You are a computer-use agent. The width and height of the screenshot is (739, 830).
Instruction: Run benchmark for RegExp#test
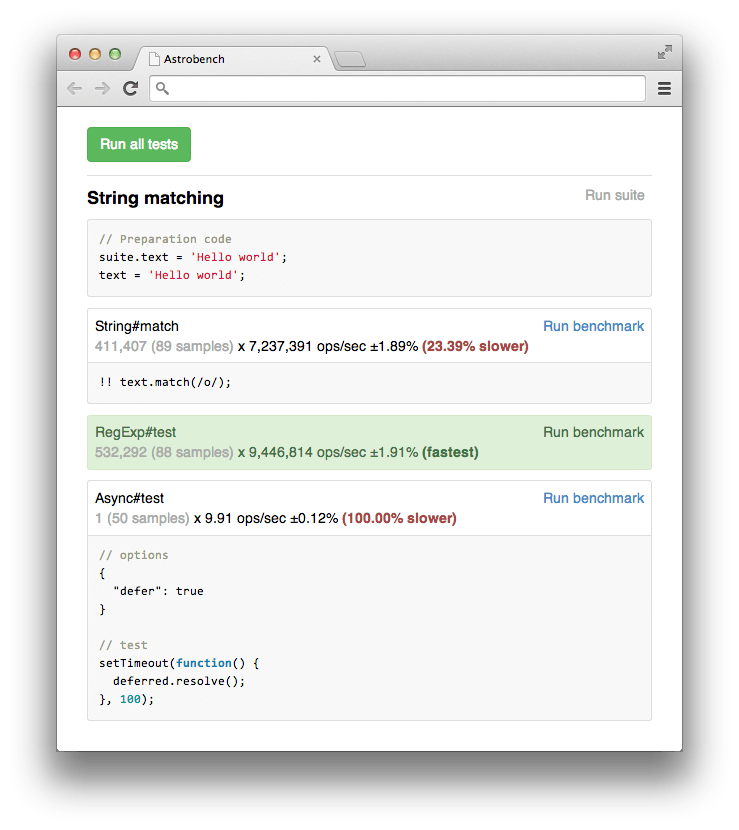[593, 432]
